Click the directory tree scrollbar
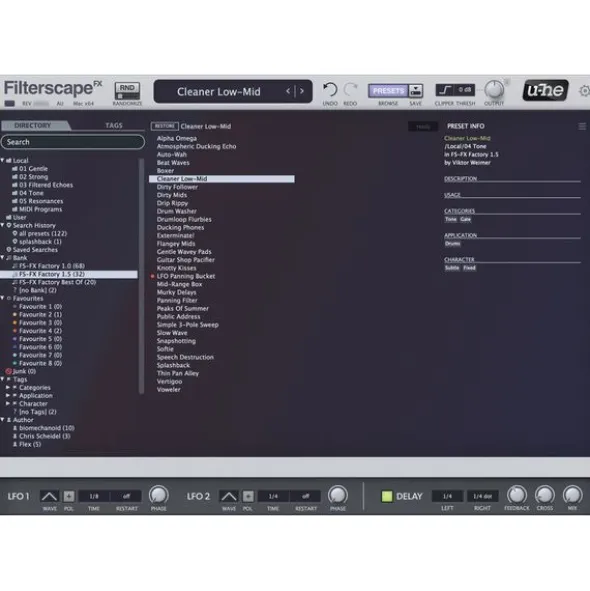The height and width of the screenshot is (591, 590). (141, 276)
